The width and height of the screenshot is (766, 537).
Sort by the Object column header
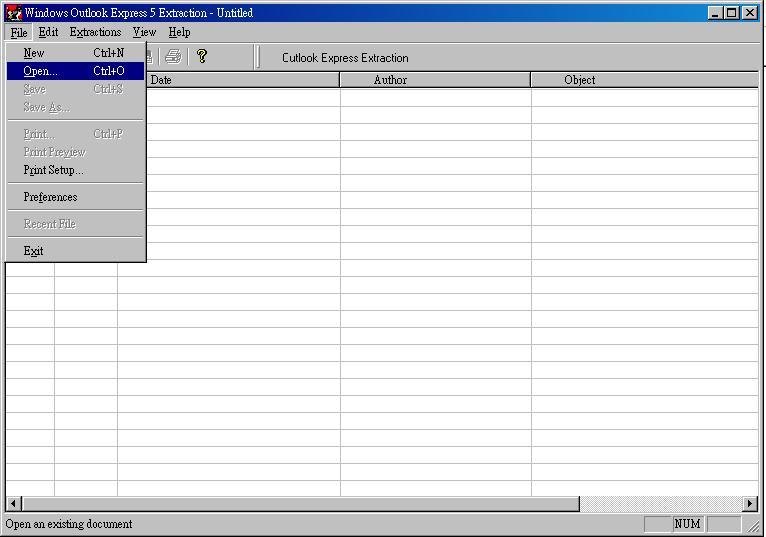(x=645, y=80)
